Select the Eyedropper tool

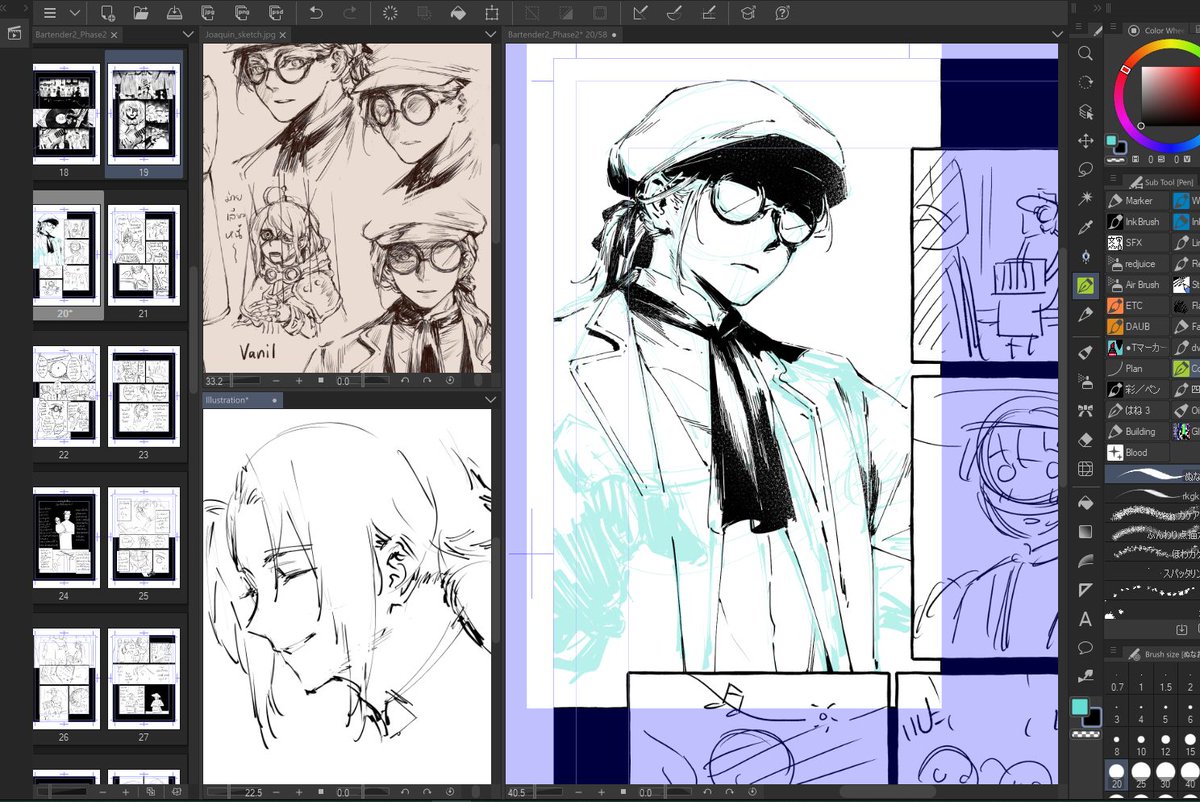(x=1085, y=228)
